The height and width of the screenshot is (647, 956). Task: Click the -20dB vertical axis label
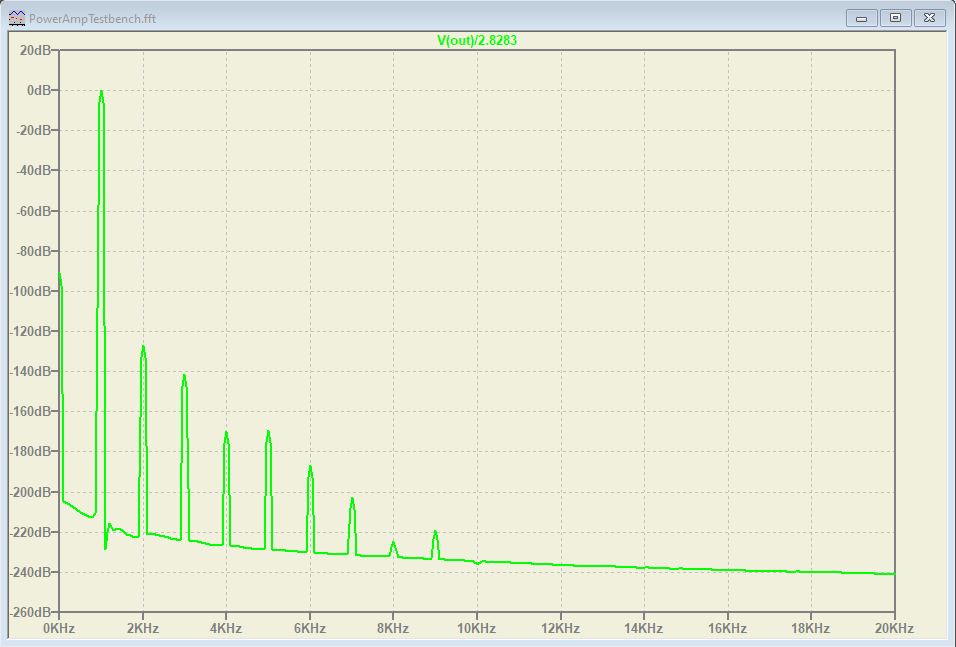coord(34,130)
